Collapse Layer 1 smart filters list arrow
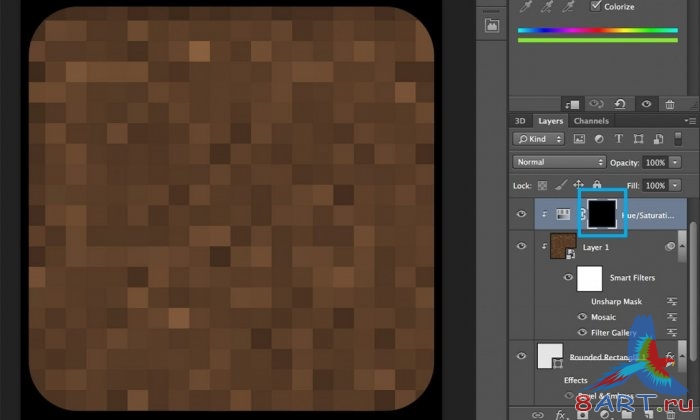Image resolution: width=700 pixels, height=420 pixels. (682, 246)
